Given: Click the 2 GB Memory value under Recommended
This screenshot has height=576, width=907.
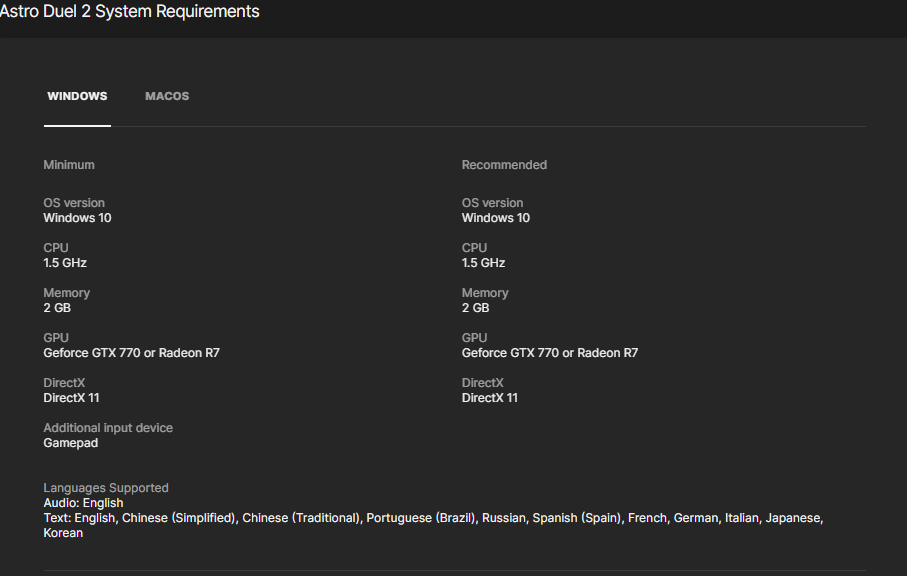Looking at the screenshot, I should tap(475, 308).
